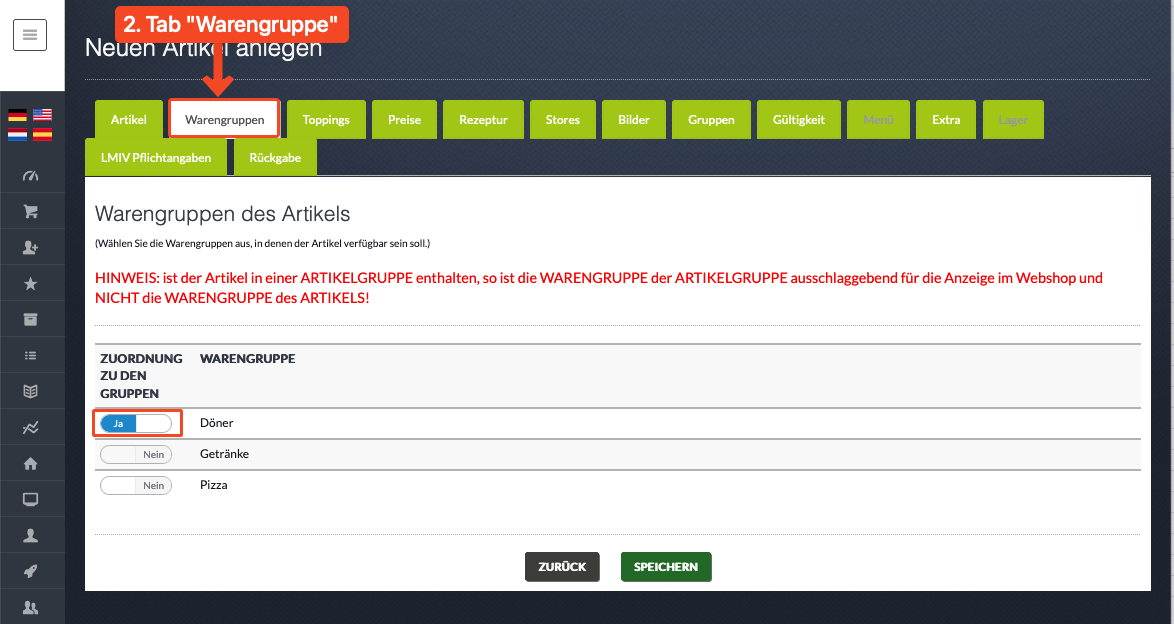
Task: Turn off the Döner Warengruppe toggle
Action: (x=136, y=423)
